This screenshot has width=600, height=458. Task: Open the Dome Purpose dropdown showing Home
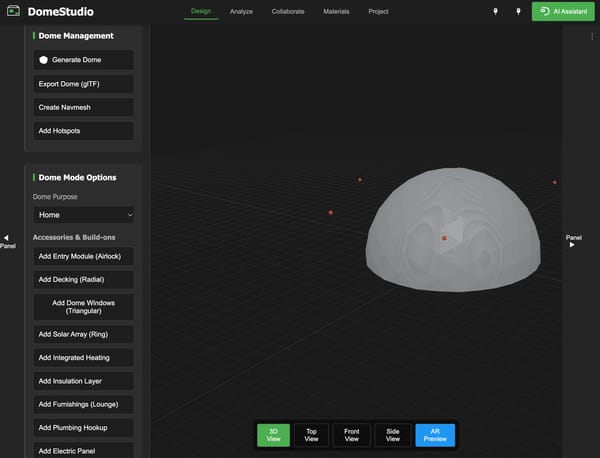[x=83, y=215]
